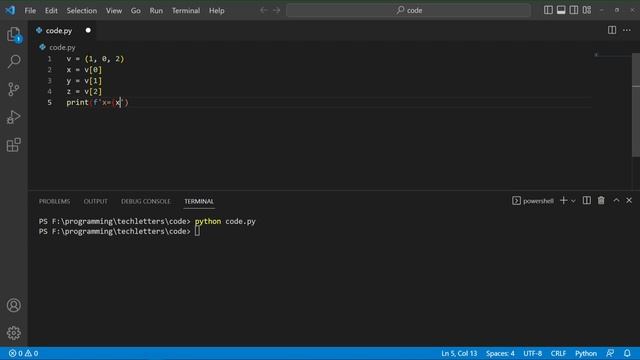Viewport: 640px width, 360px height.
Task: Close the terminal panel
Action: point(629,200)
